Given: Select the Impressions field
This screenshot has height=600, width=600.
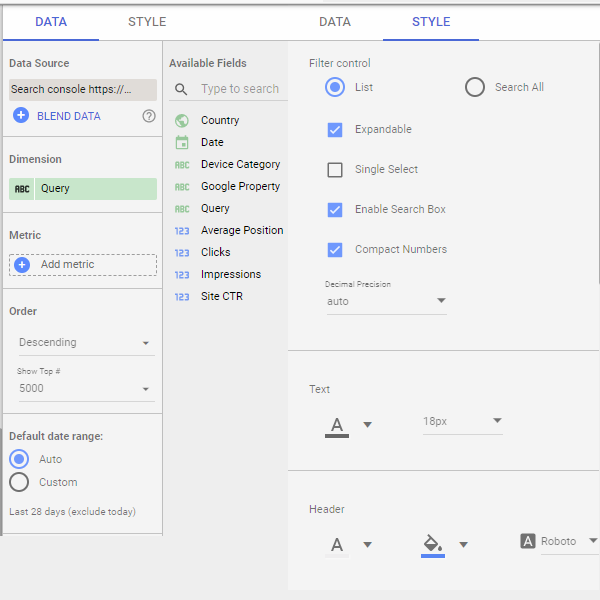Looking at the screenshot, I should coord(231,275).
